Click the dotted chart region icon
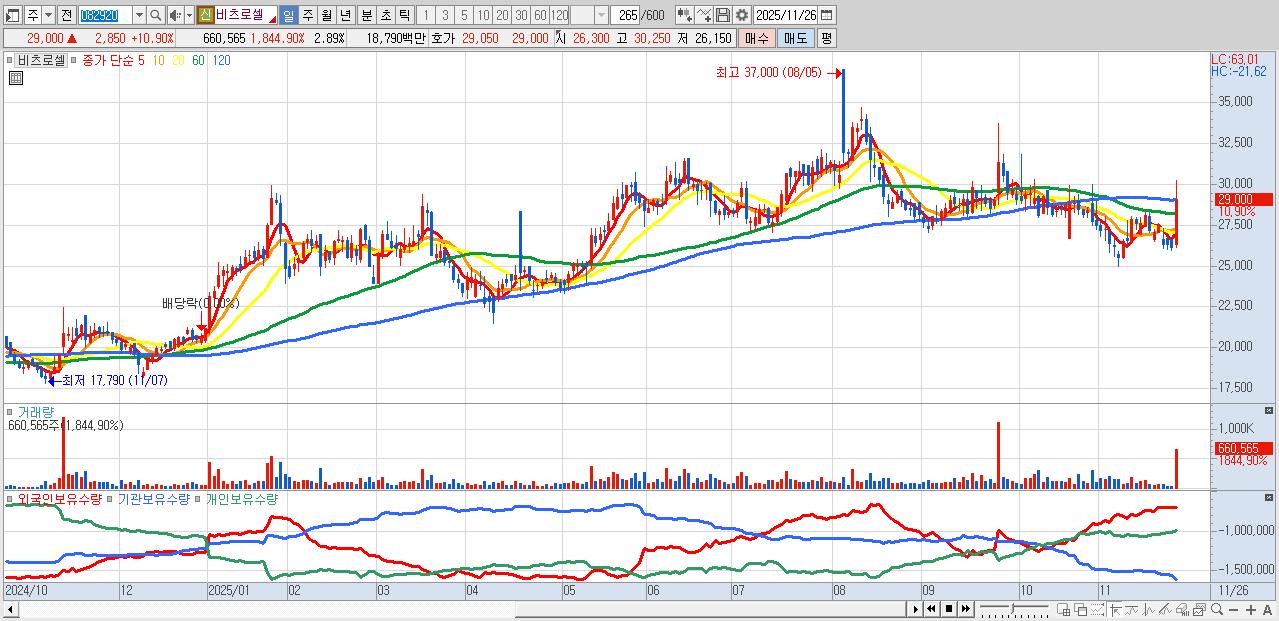The image size is (1279, 621). click(x=1098, y=609)
